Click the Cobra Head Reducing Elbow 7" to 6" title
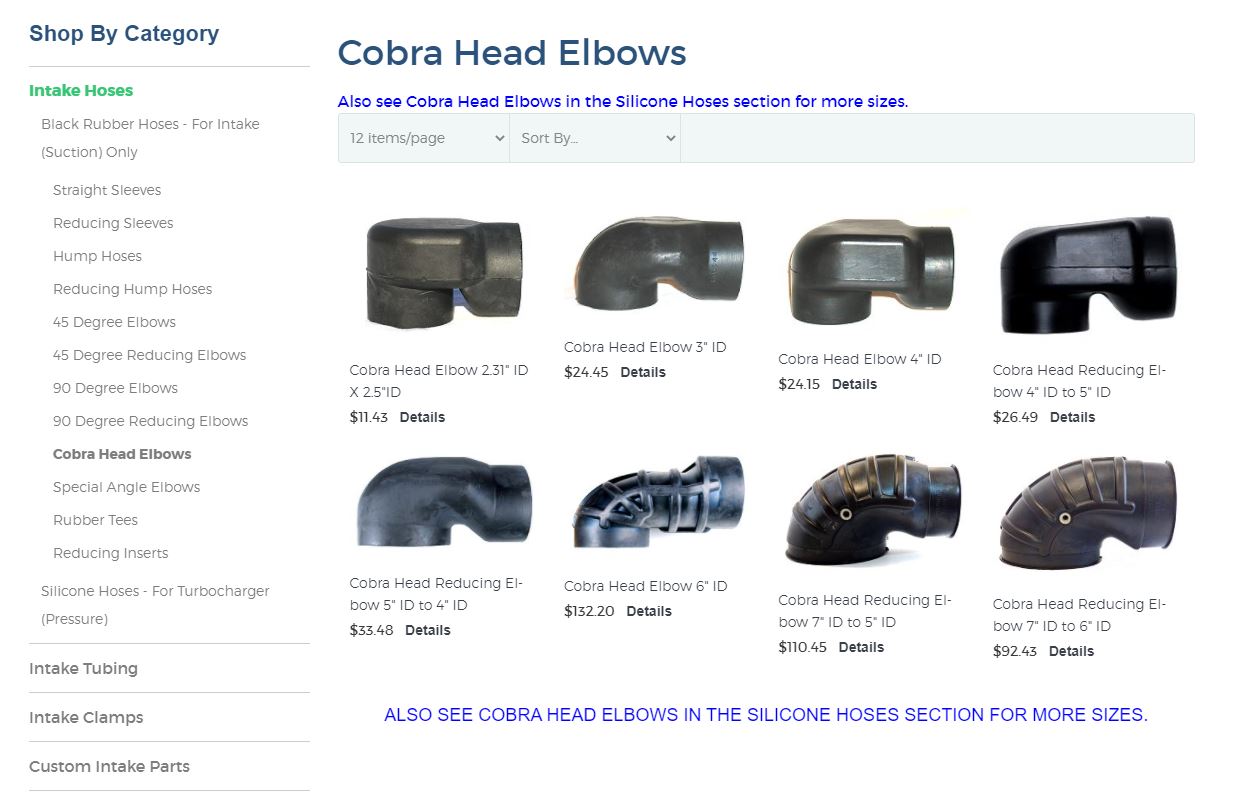1239x794 pixels. click(x=1080, y=615)
